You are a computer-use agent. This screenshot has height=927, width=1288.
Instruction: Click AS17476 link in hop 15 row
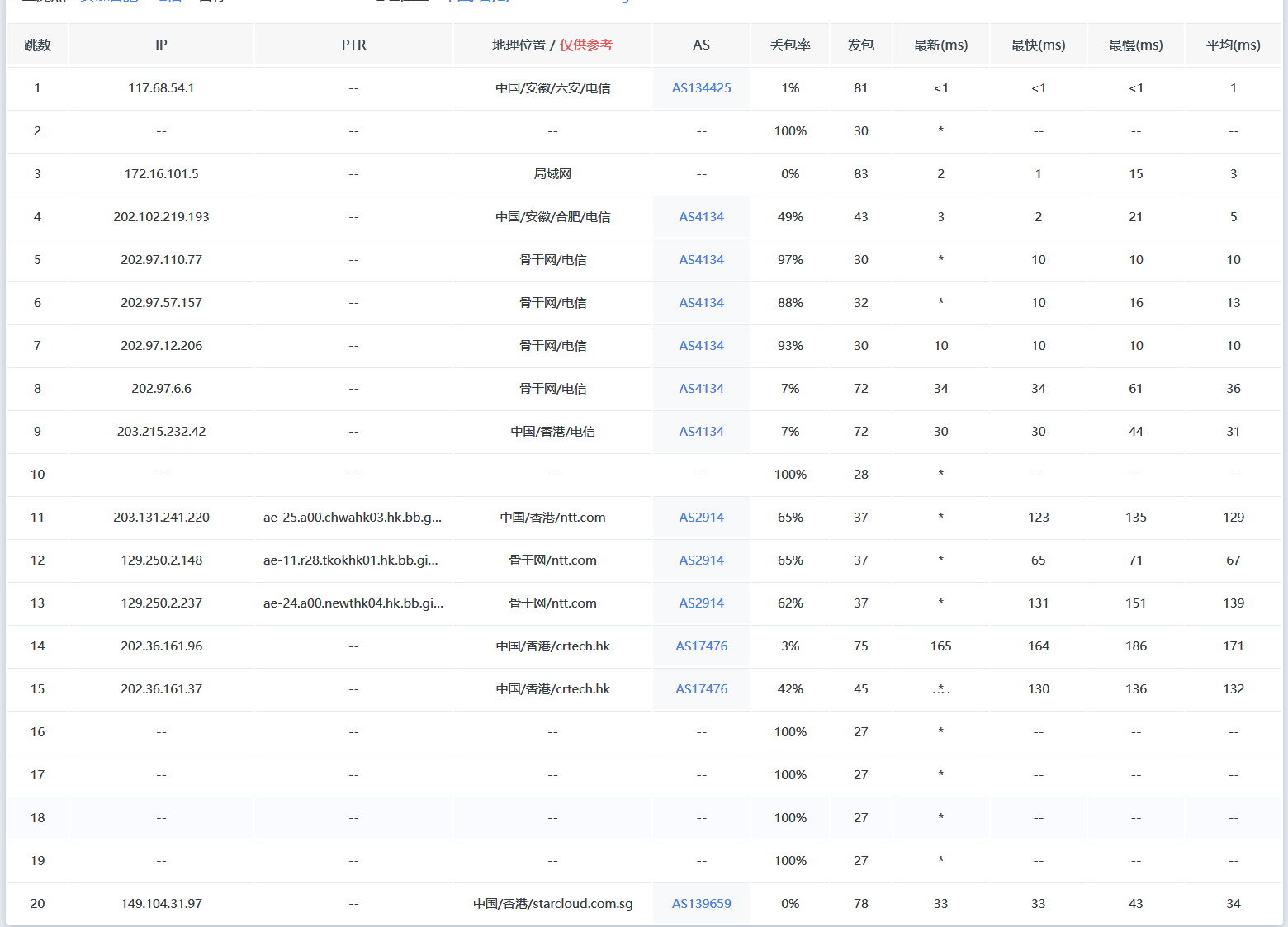pyautogui.click(x=701, y=689)
